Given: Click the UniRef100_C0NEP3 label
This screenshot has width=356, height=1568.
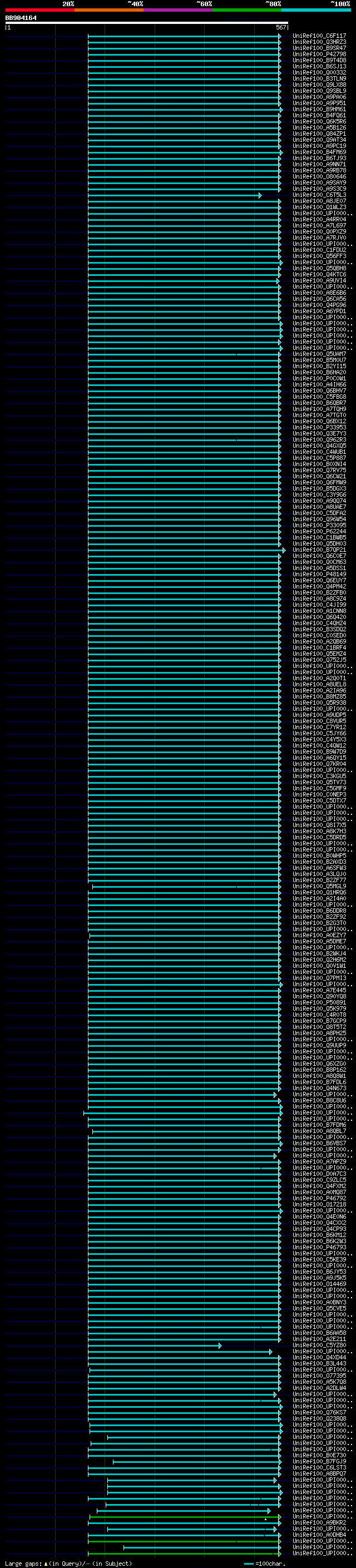Looking at the screenshot, I should [x=319, y=794].
